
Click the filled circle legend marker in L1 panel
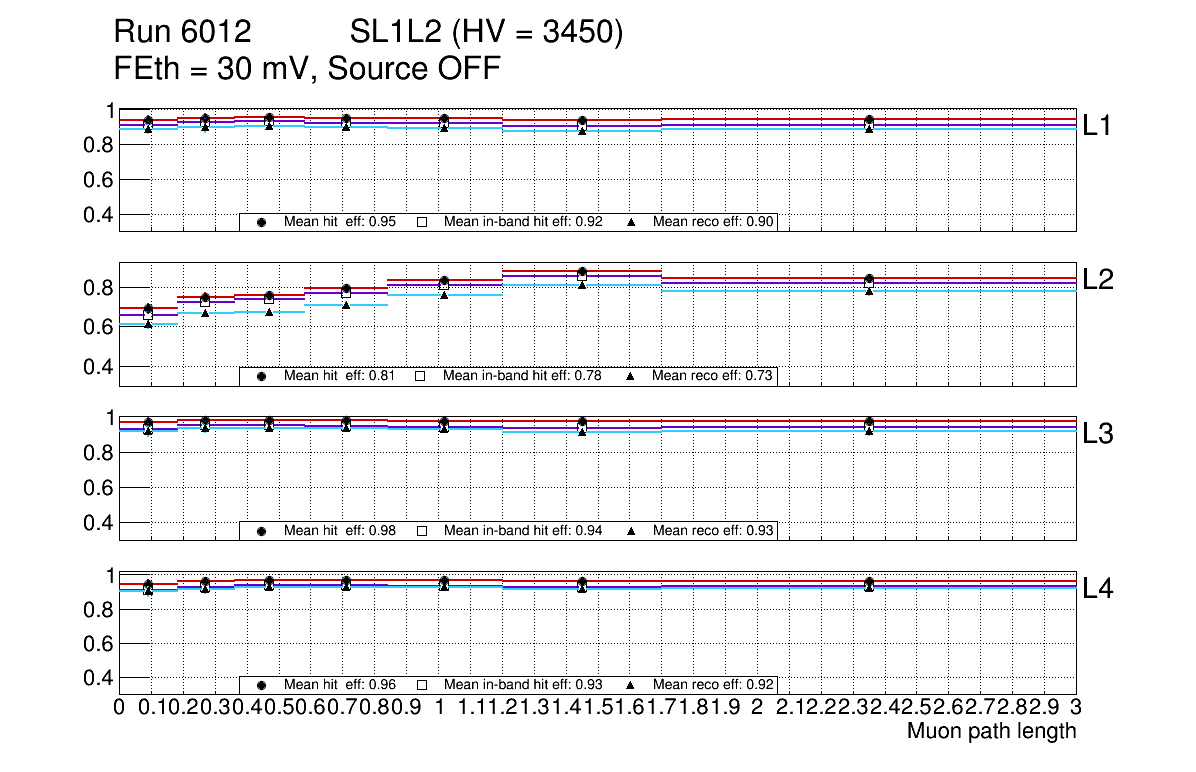[262, 222]
